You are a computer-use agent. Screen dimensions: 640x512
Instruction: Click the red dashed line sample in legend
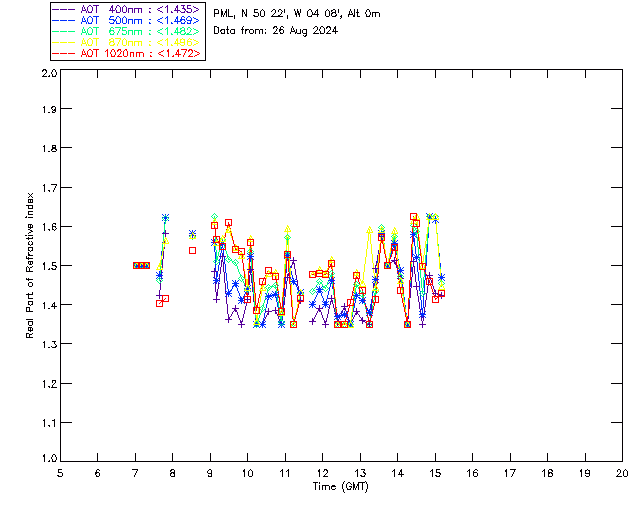64,53
